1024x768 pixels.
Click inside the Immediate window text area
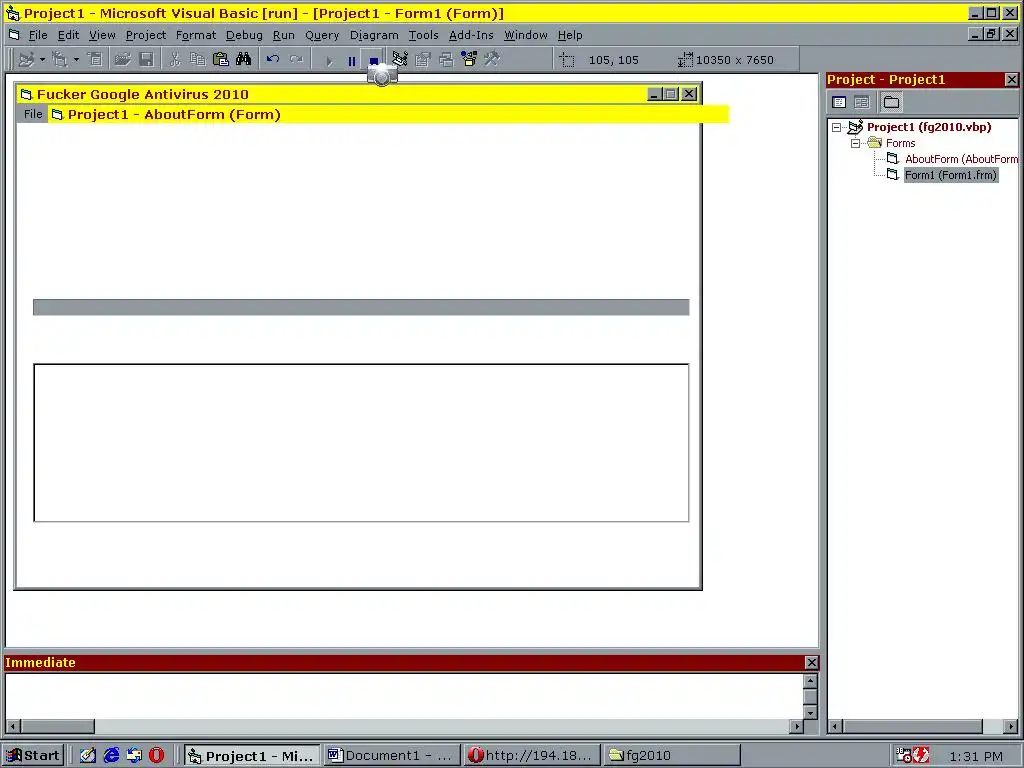pyautogui.click(x=404, y=696)
